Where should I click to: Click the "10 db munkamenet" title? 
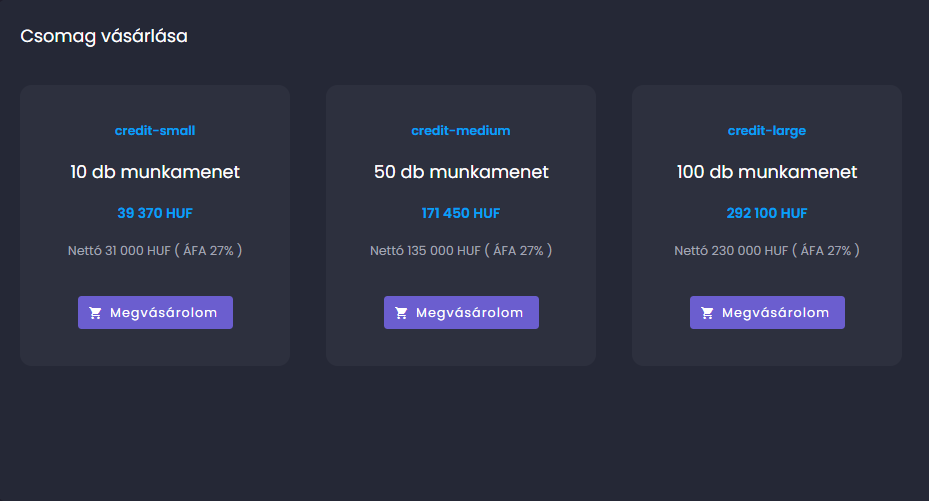[155, 172]
